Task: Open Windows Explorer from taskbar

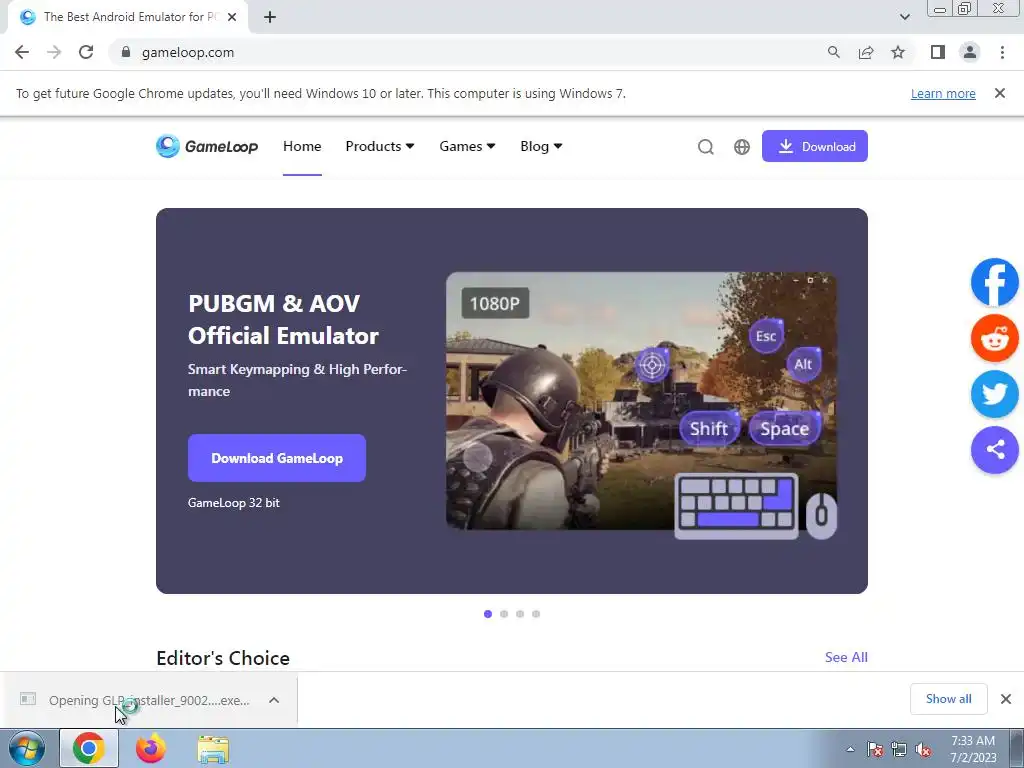Action: point(213,748)
